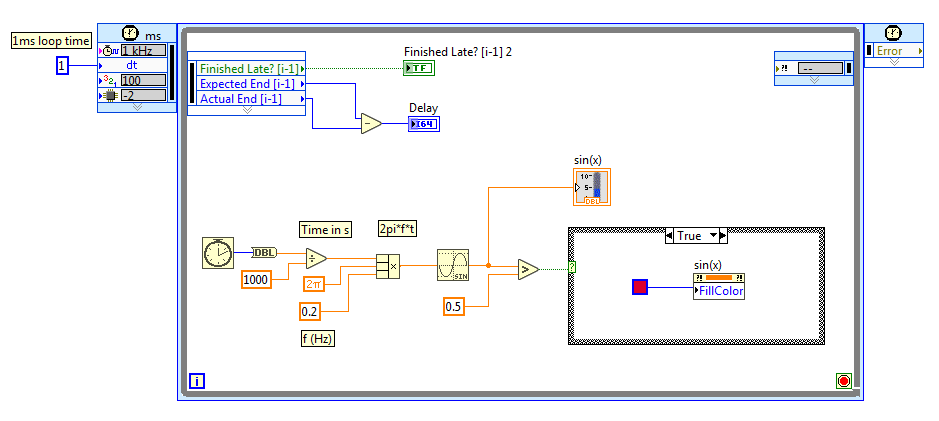The height and width of the screenshot is (421, 939).
Task: Click the numeric constant 1 wired to dt
Action: [x=62, y=65]
